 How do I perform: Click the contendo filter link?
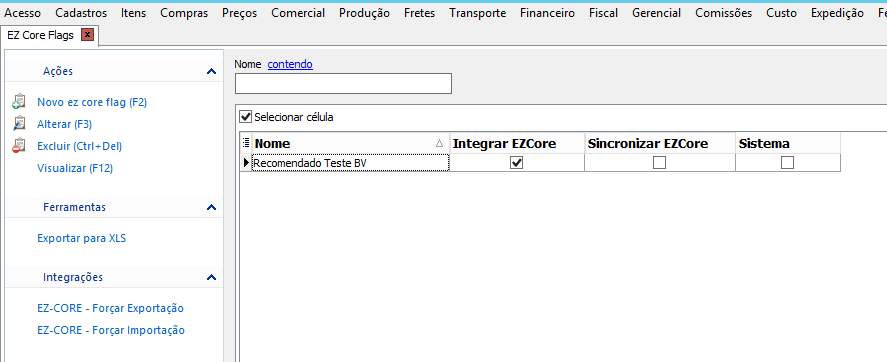(x=290, y=64)
